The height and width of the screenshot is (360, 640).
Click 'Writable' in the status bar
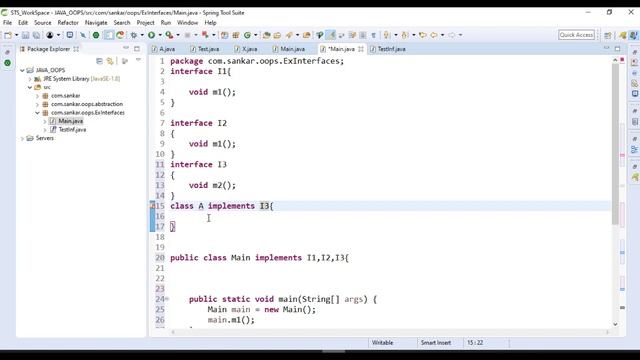pos(382,343)
